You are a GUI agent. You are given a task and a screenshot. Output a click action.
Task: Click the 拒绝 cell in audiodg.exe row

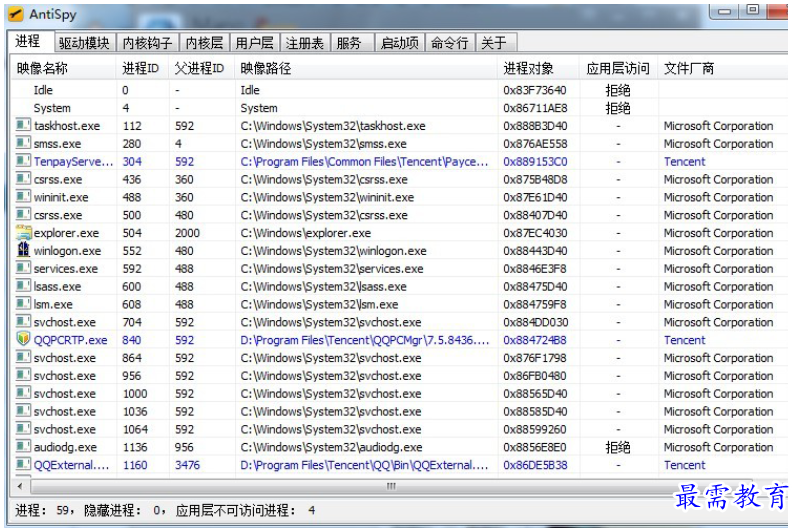click(618, 447)
